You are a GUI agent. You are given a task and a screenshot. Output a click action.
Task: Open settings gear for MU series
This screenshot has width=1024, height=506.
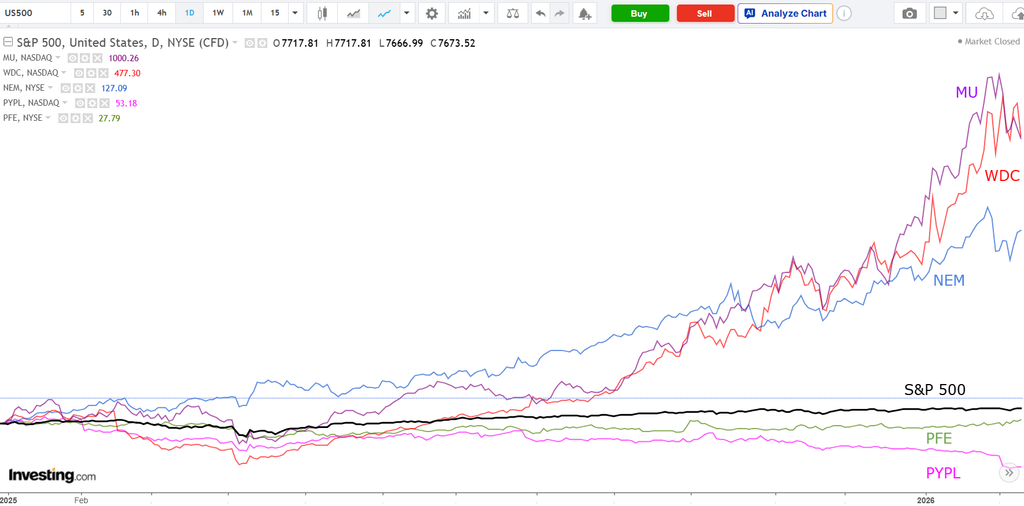click(x=85, y=58)
